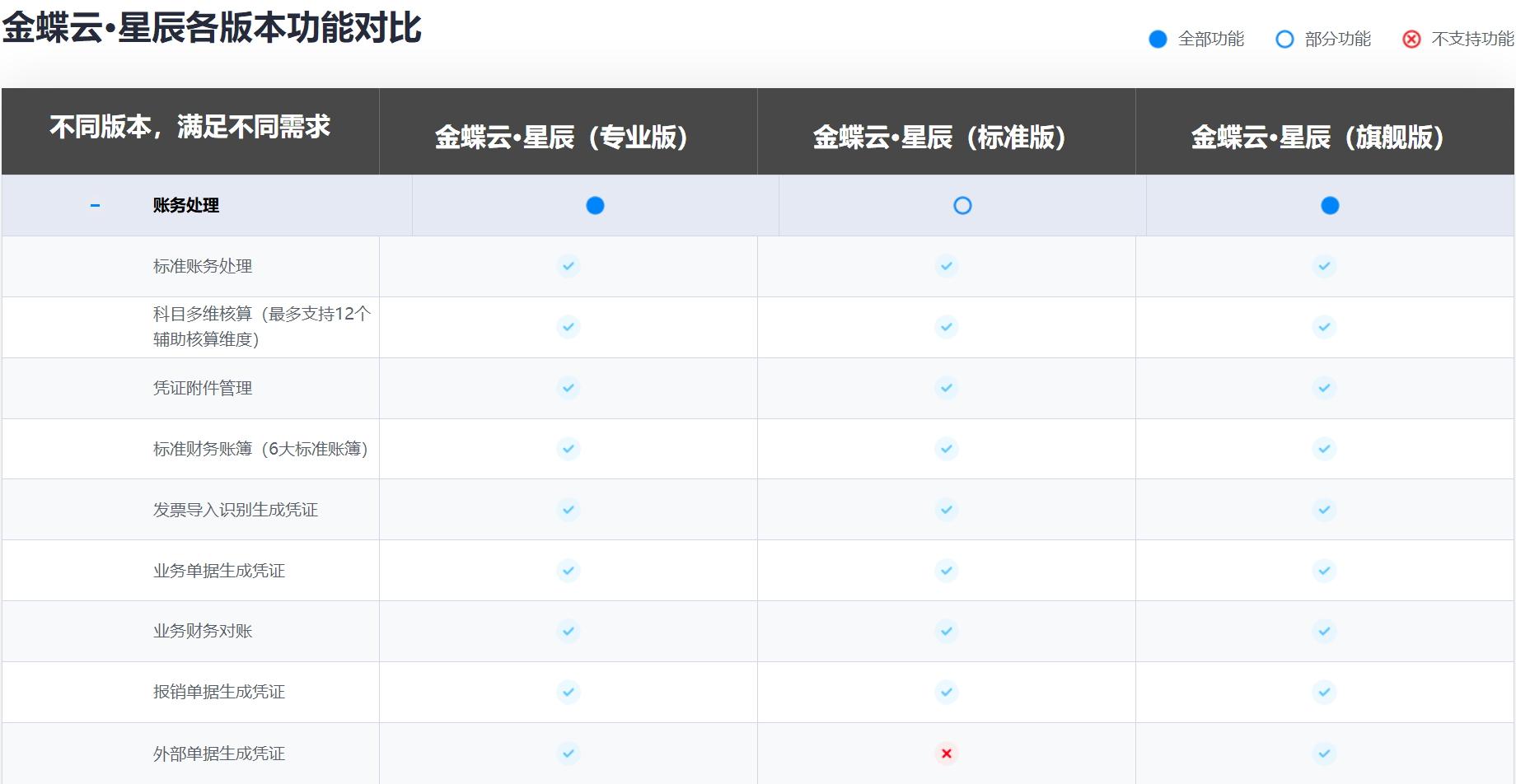Select the 金蝶云·星辰（旗舰版） column header
The height and width of the screenshot is (784, 1516).
tap(1325, 132)
